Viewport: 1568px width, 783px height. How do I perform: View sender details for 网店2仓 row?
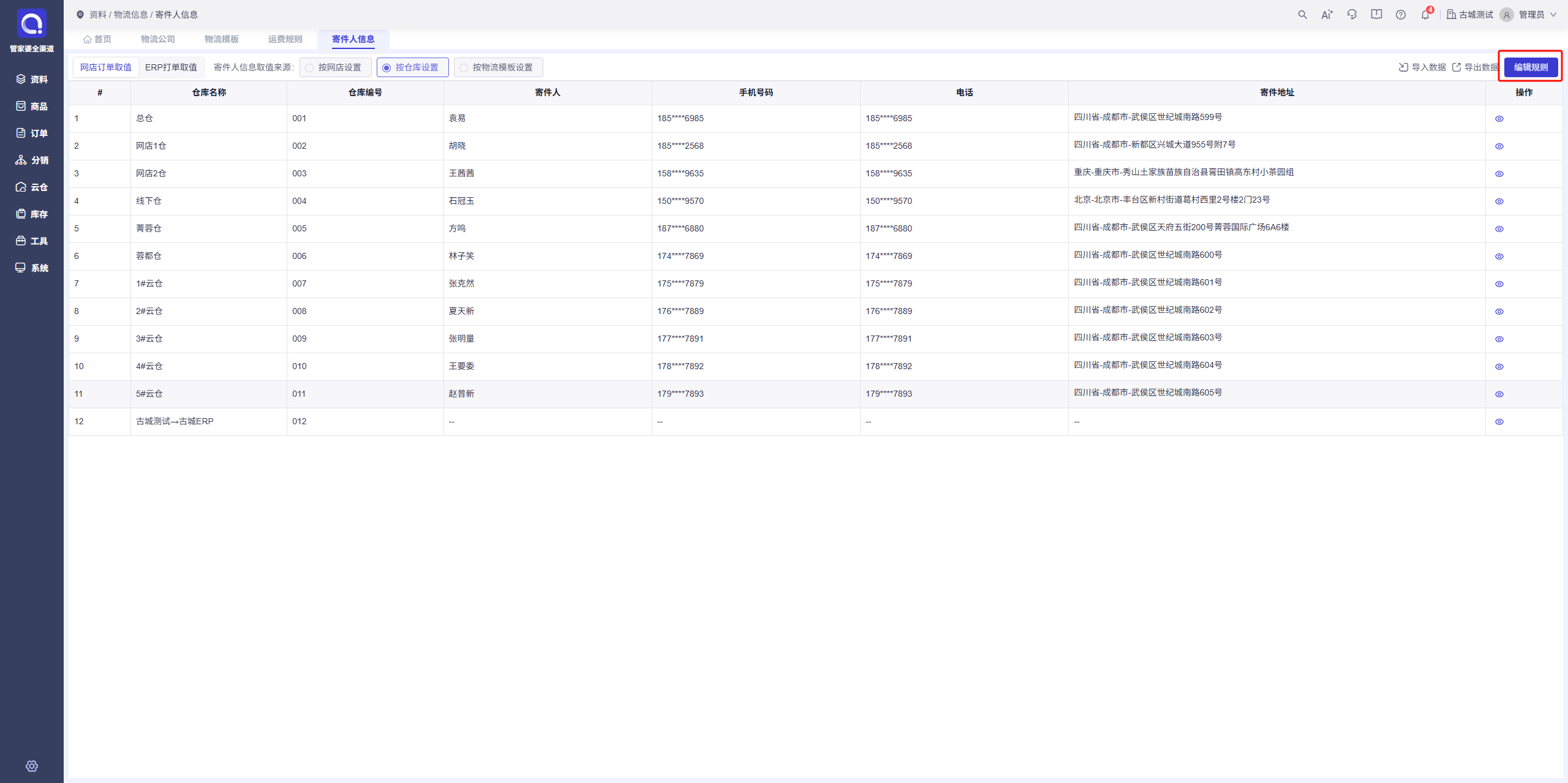(x=1499, y=174)
